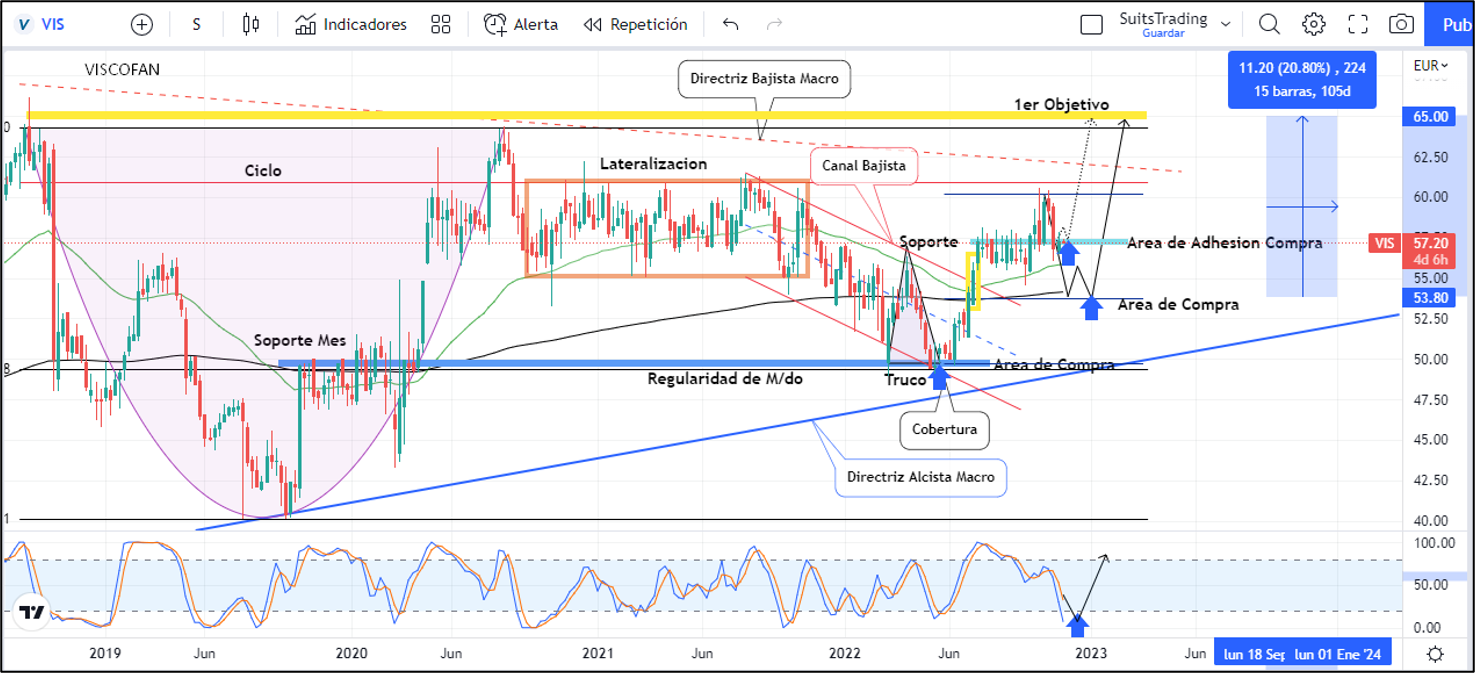Open axis settings gear at bottom right
This screenshot has width=1476, height=674.
click(1435, 654)
